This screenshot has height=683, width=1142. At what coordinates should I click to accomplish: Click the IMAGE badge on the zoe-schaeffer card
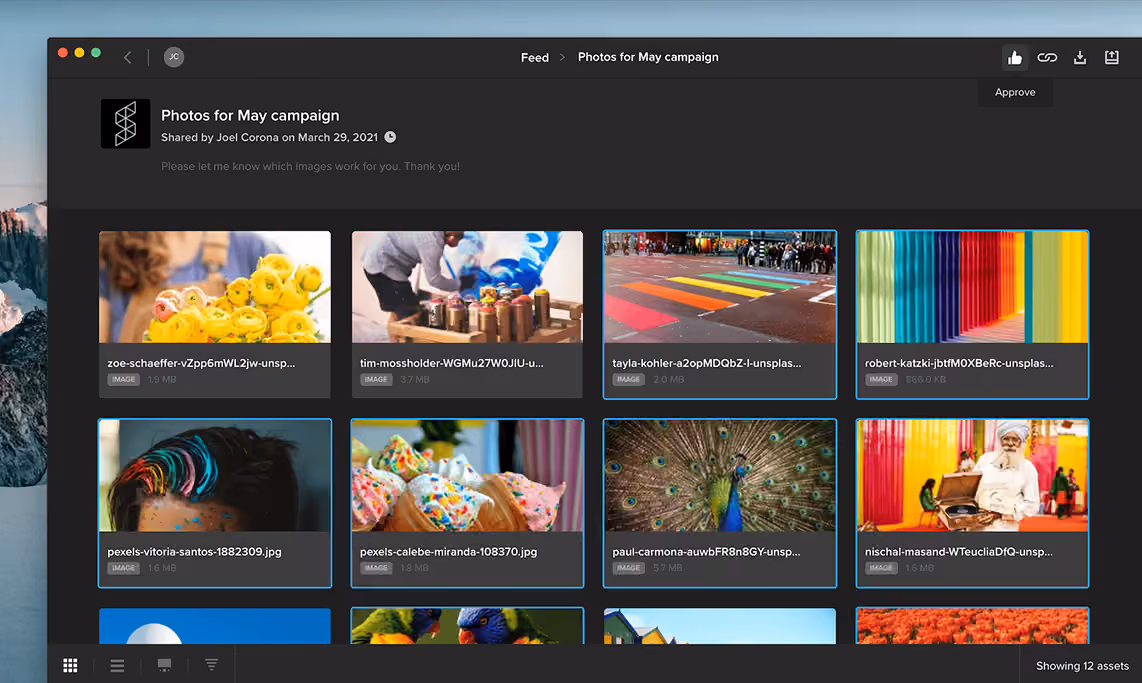[x=124, y=379]
